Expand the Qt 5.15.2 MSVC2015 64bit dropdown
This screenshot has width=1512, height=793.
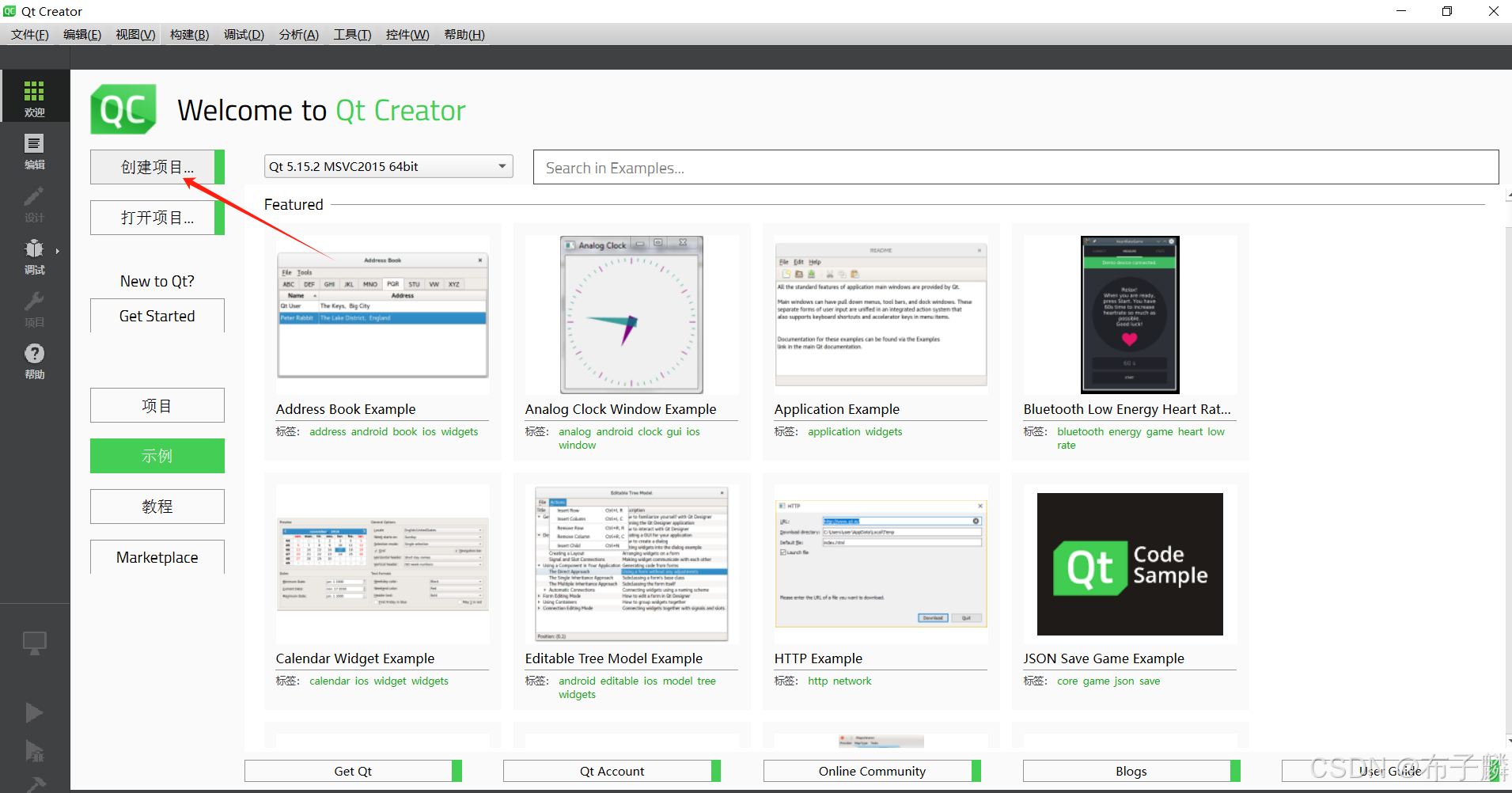click(x=388, y=166)
